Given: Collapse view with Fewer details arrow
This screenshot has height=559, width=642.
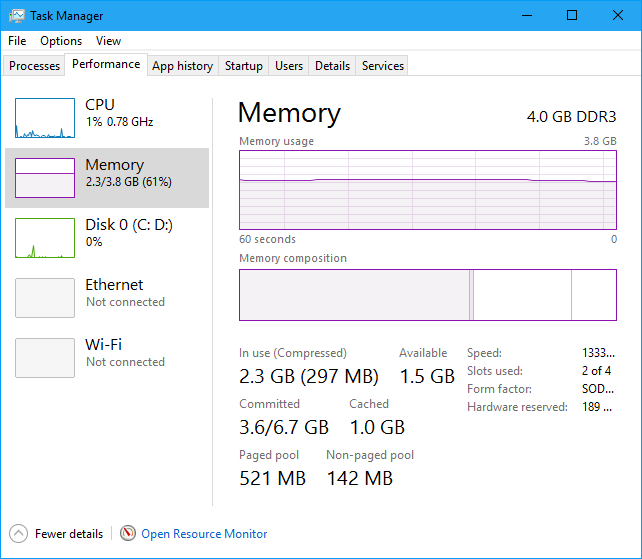Looking at the screenshot, I should 18,534.
